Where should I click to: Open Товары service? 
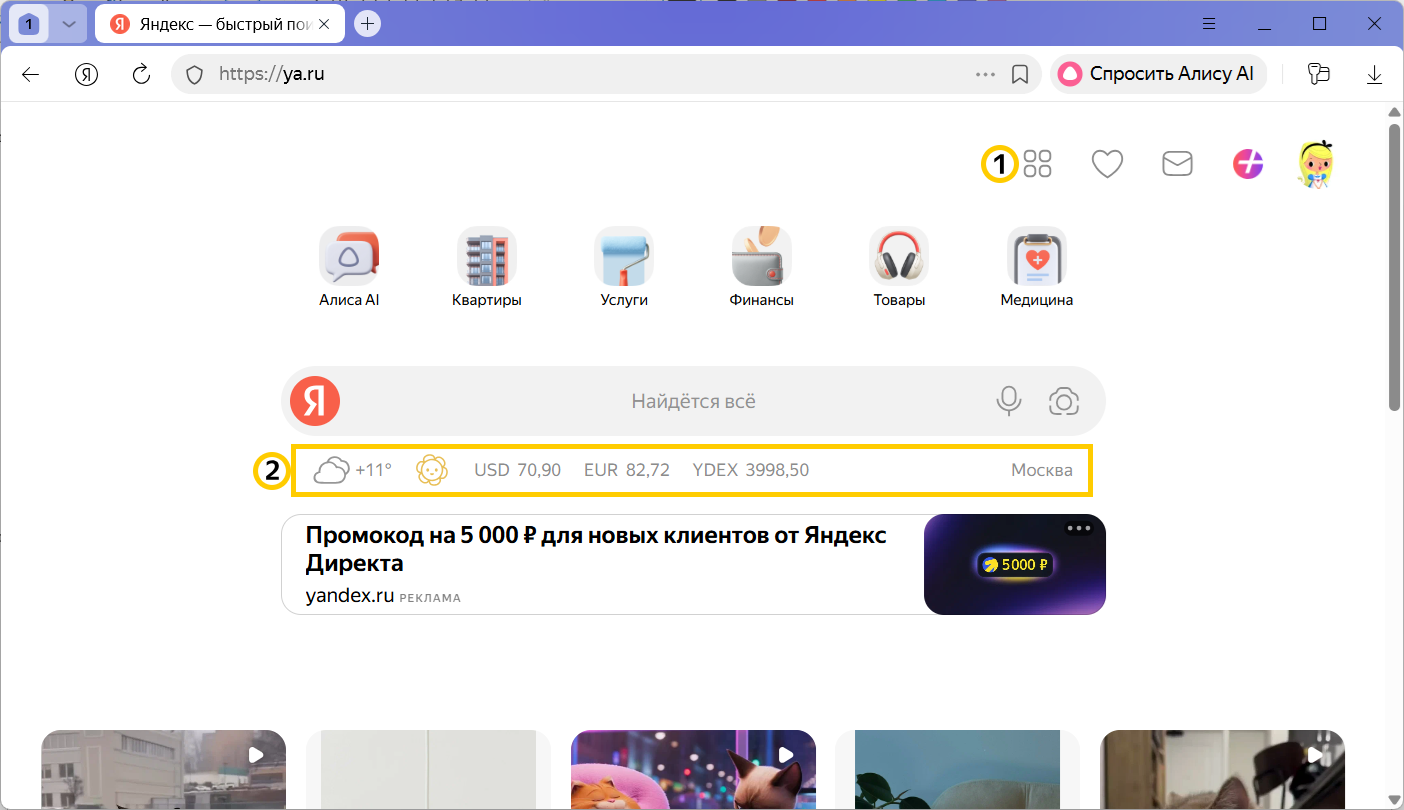coord(899,267)
